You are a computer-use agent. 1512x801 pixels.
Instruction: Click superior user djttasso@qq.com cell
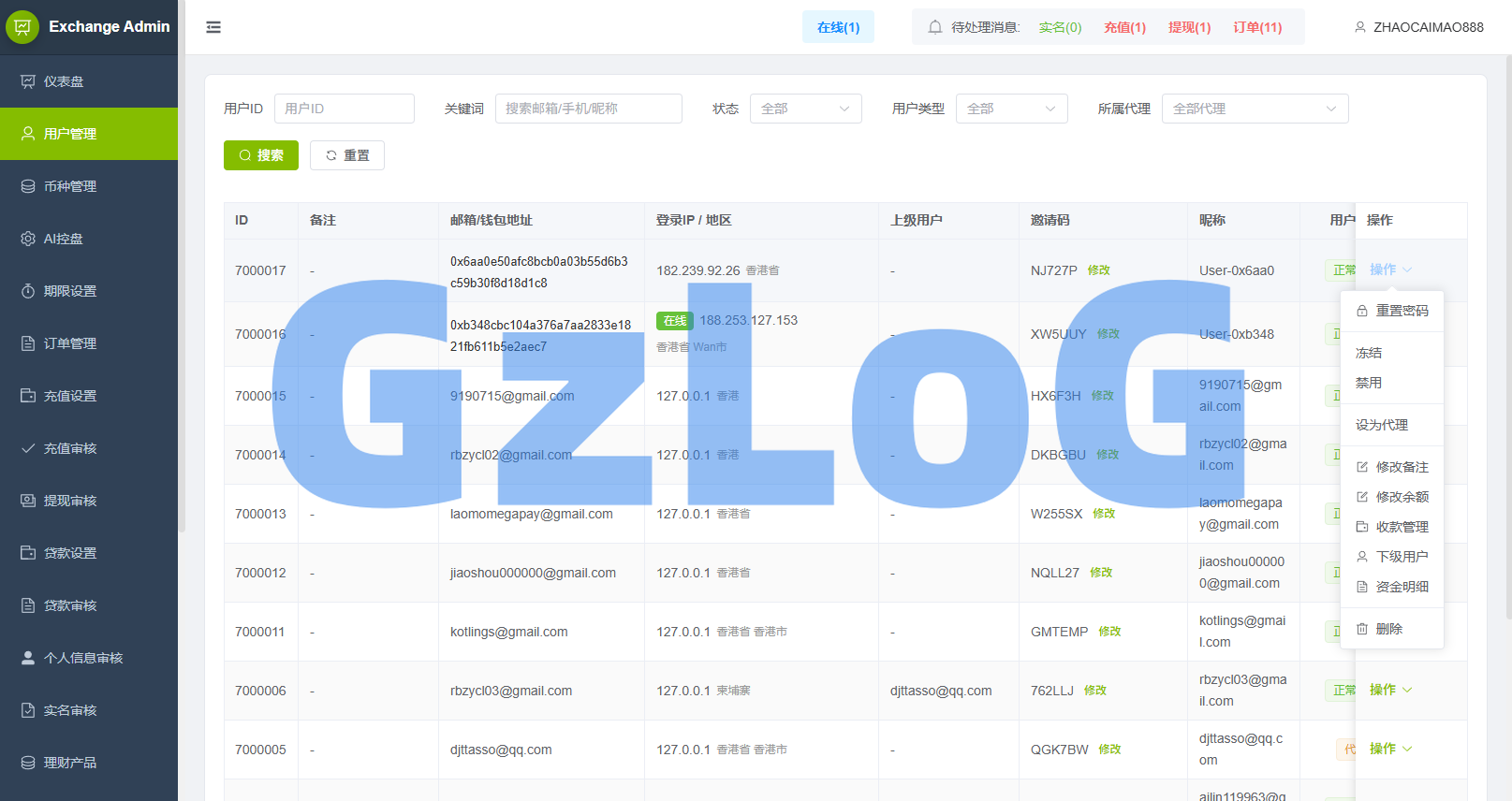click(x=941, y=691)
